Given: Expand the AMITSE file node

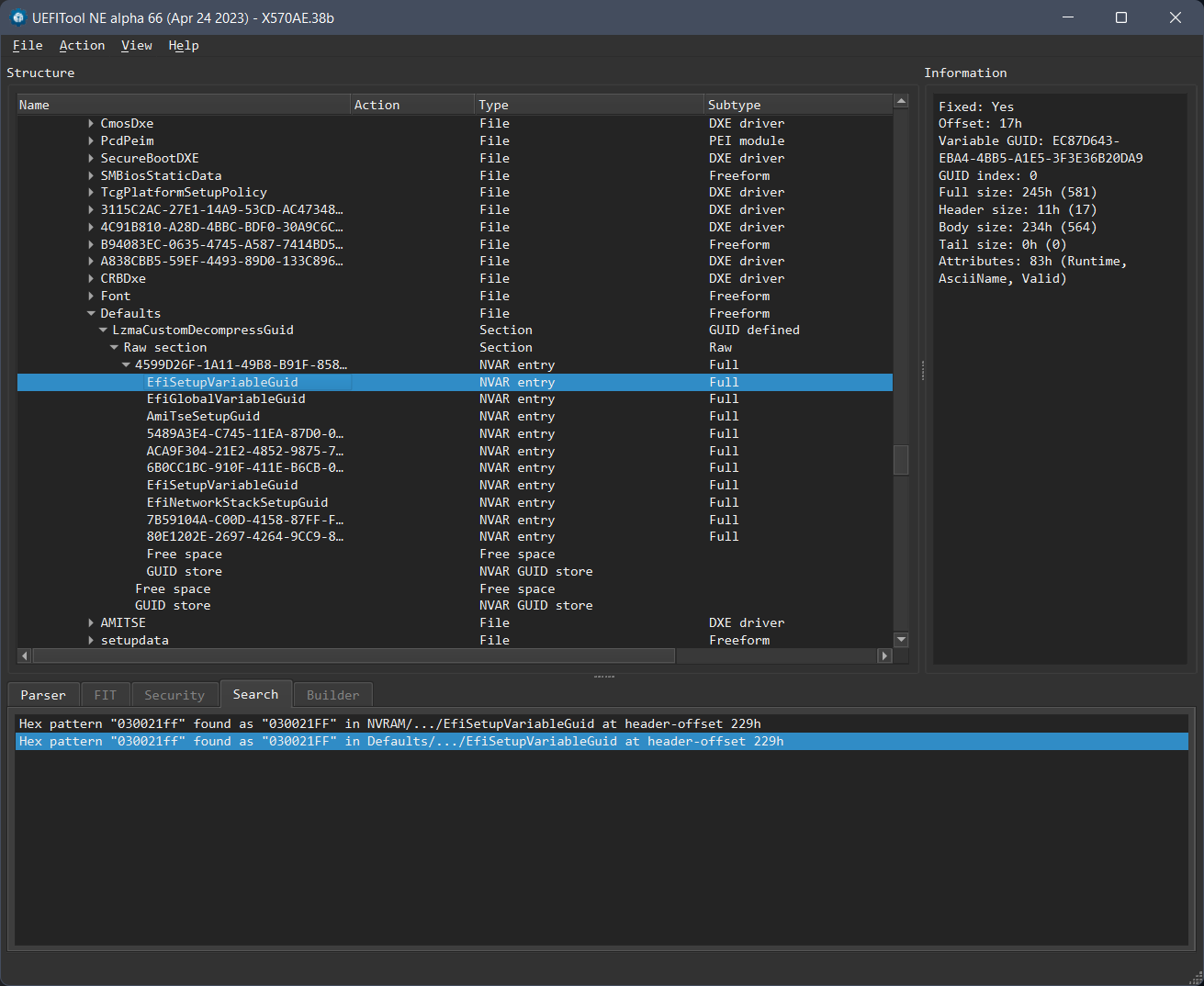Looking at the screenshot, I should click(91, 622).
